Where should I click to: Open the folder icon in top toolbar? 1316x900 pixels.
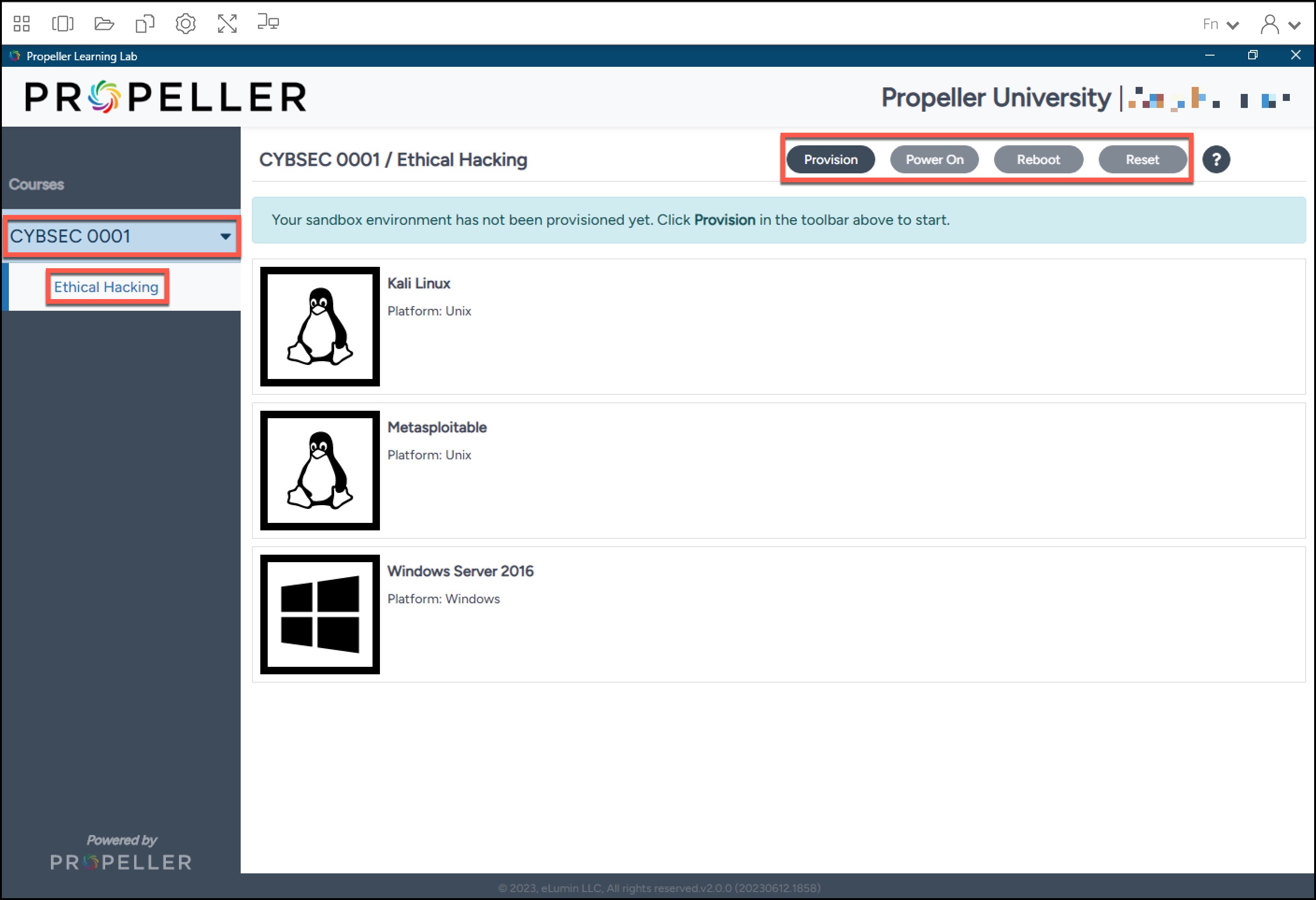(x=104, y=23)
